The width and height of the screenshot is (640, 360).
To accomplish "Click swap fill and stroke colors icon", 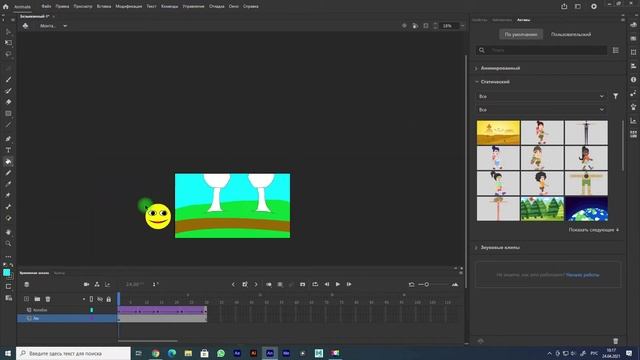I will pos(11,265).
